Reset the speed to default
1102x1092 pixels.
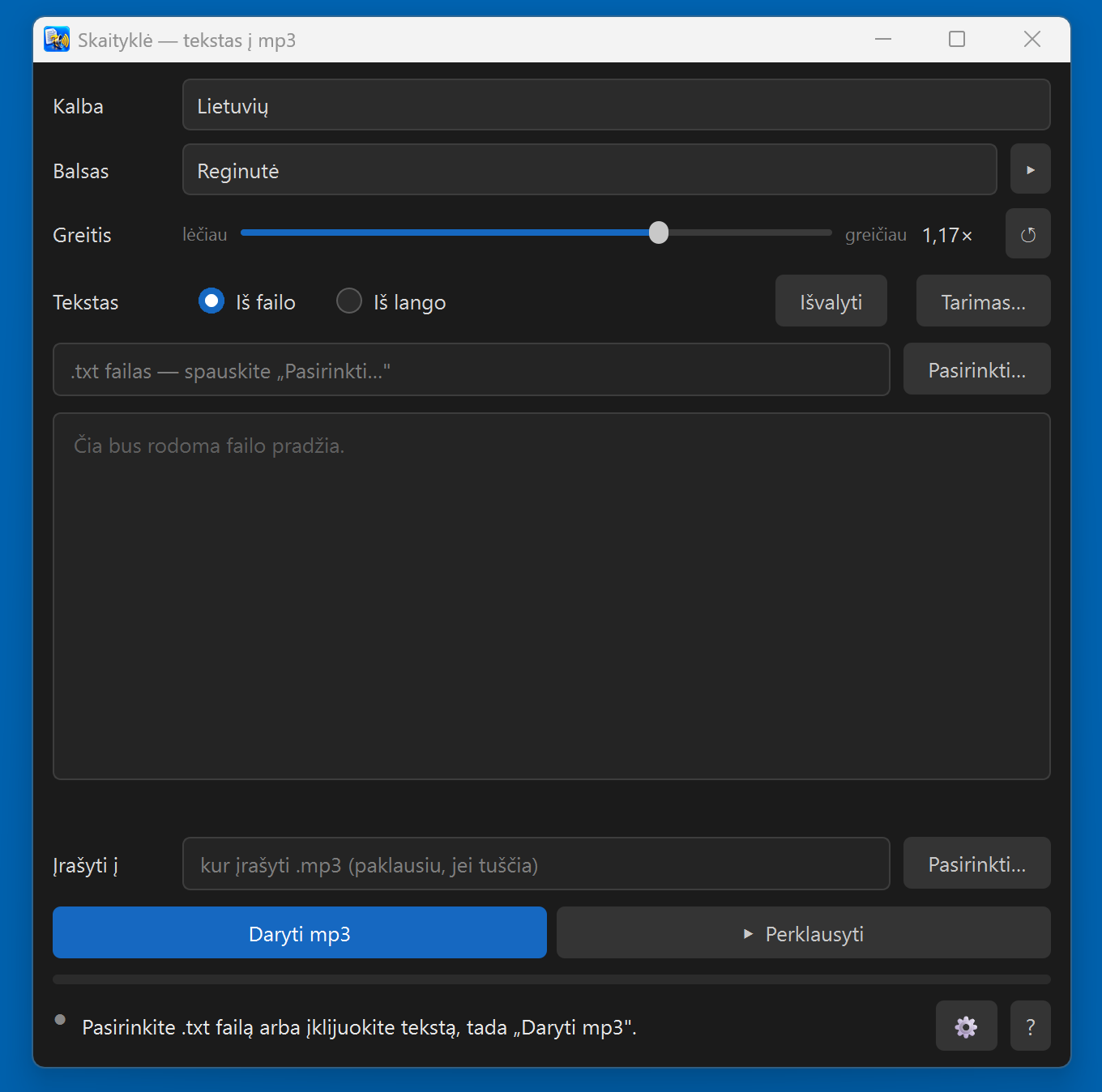(1027, 234)
